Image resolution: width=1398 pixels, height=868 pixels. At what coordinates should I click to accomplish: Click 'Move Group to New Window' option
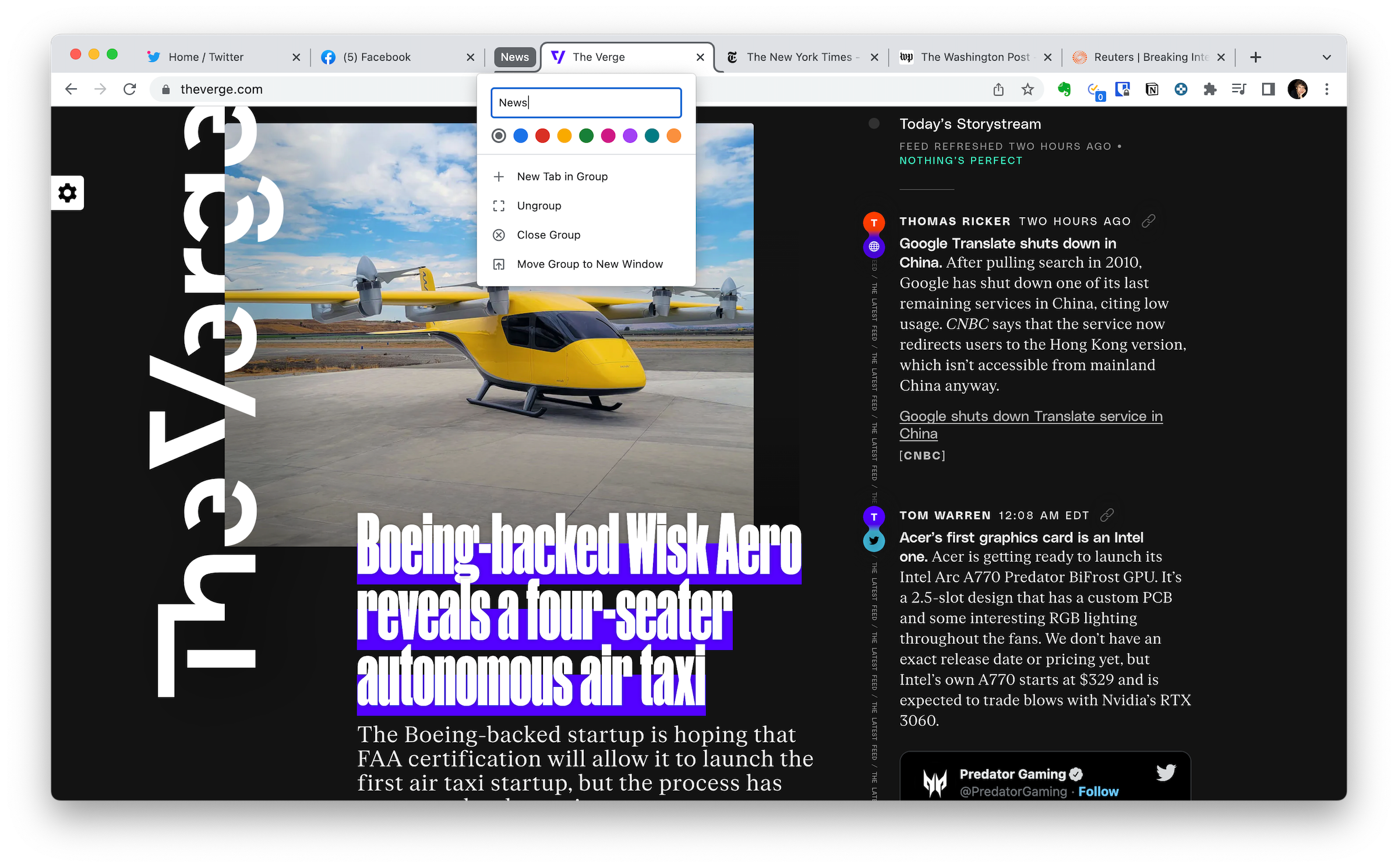tap(590, 264)
